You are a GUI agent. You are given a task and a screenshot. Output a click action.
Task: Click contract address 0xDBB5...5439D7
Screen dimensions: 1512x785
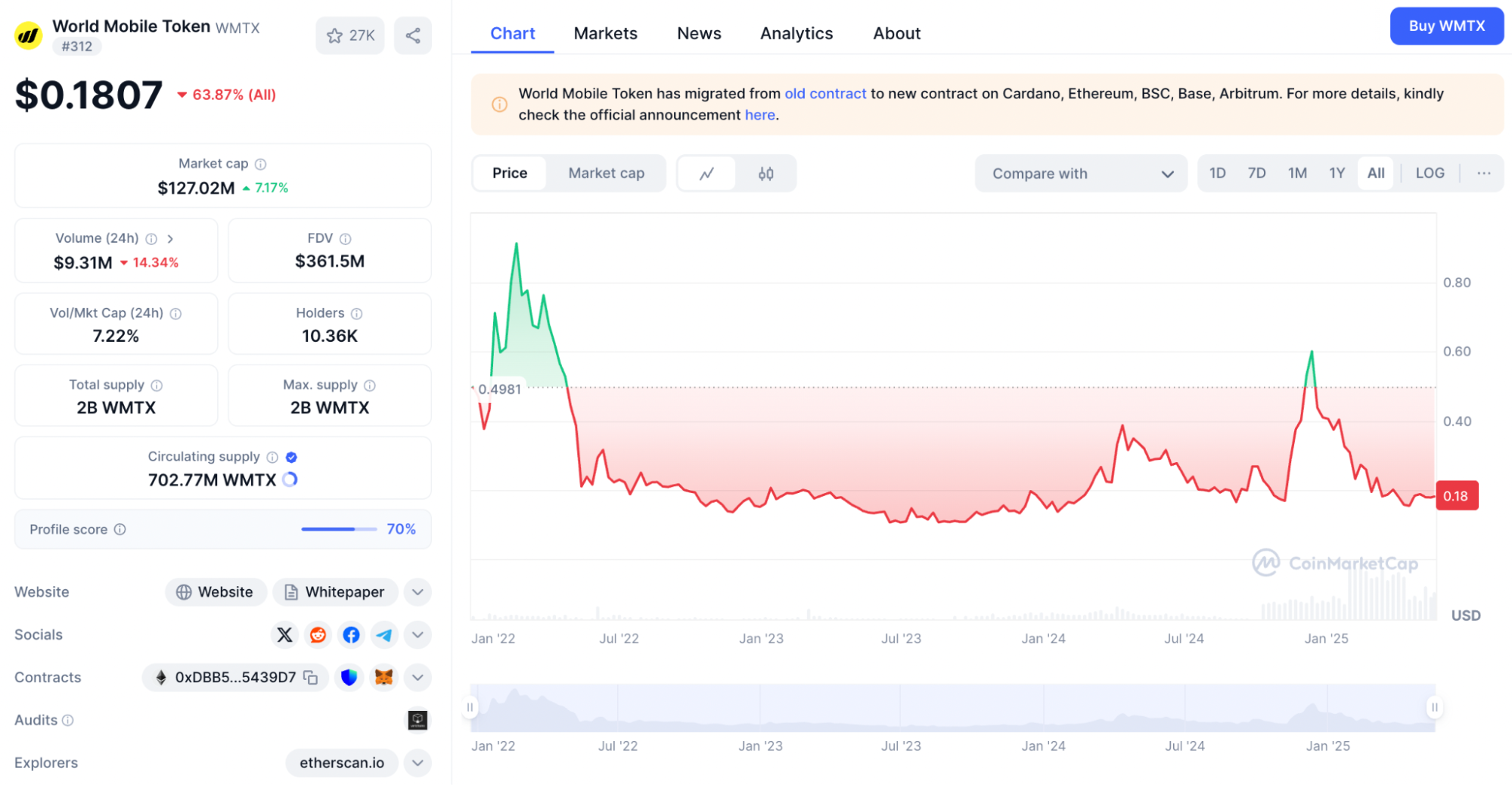pos(235,678)
